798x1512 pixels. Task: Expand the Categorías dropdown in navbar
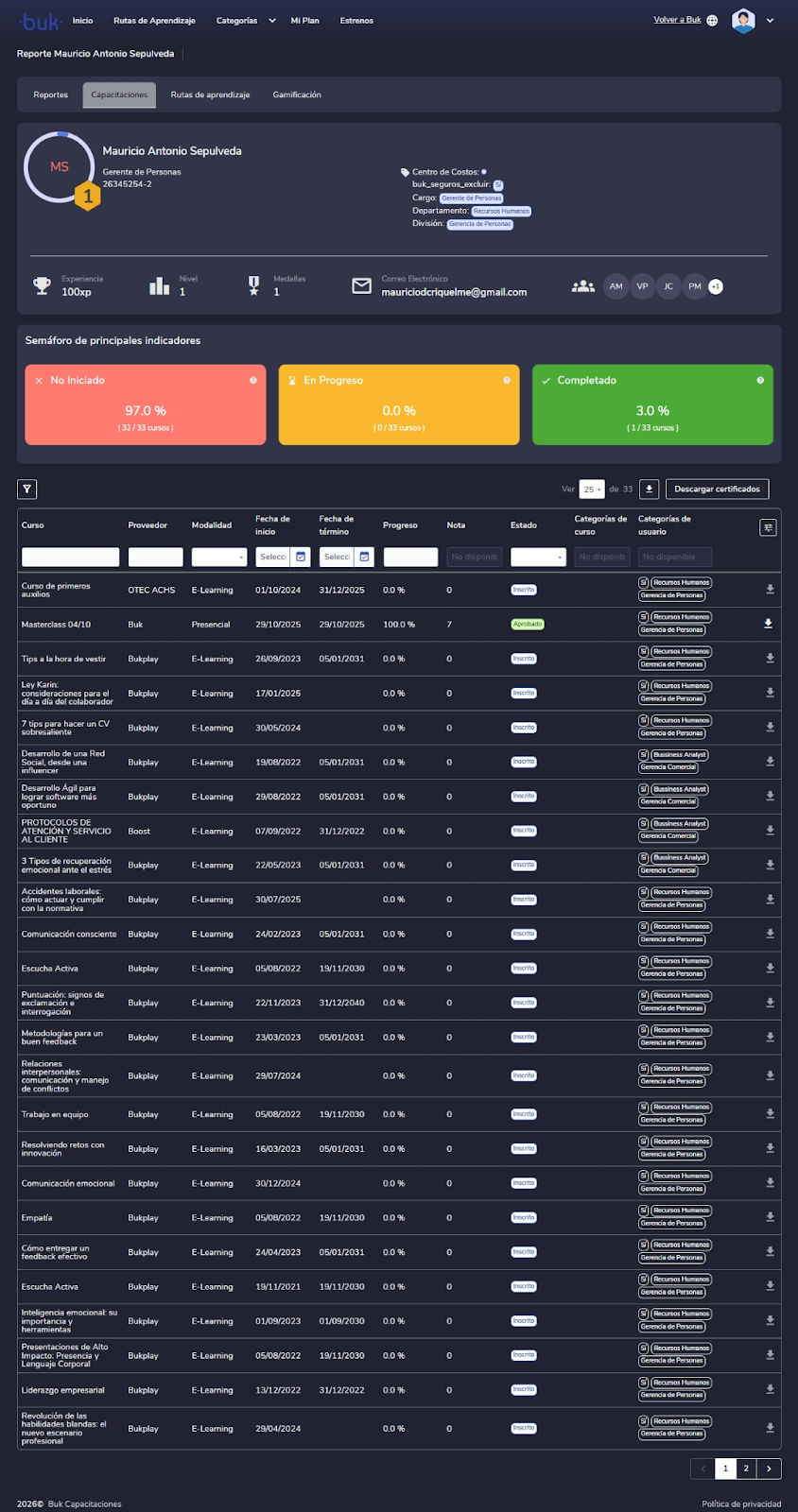272,20
